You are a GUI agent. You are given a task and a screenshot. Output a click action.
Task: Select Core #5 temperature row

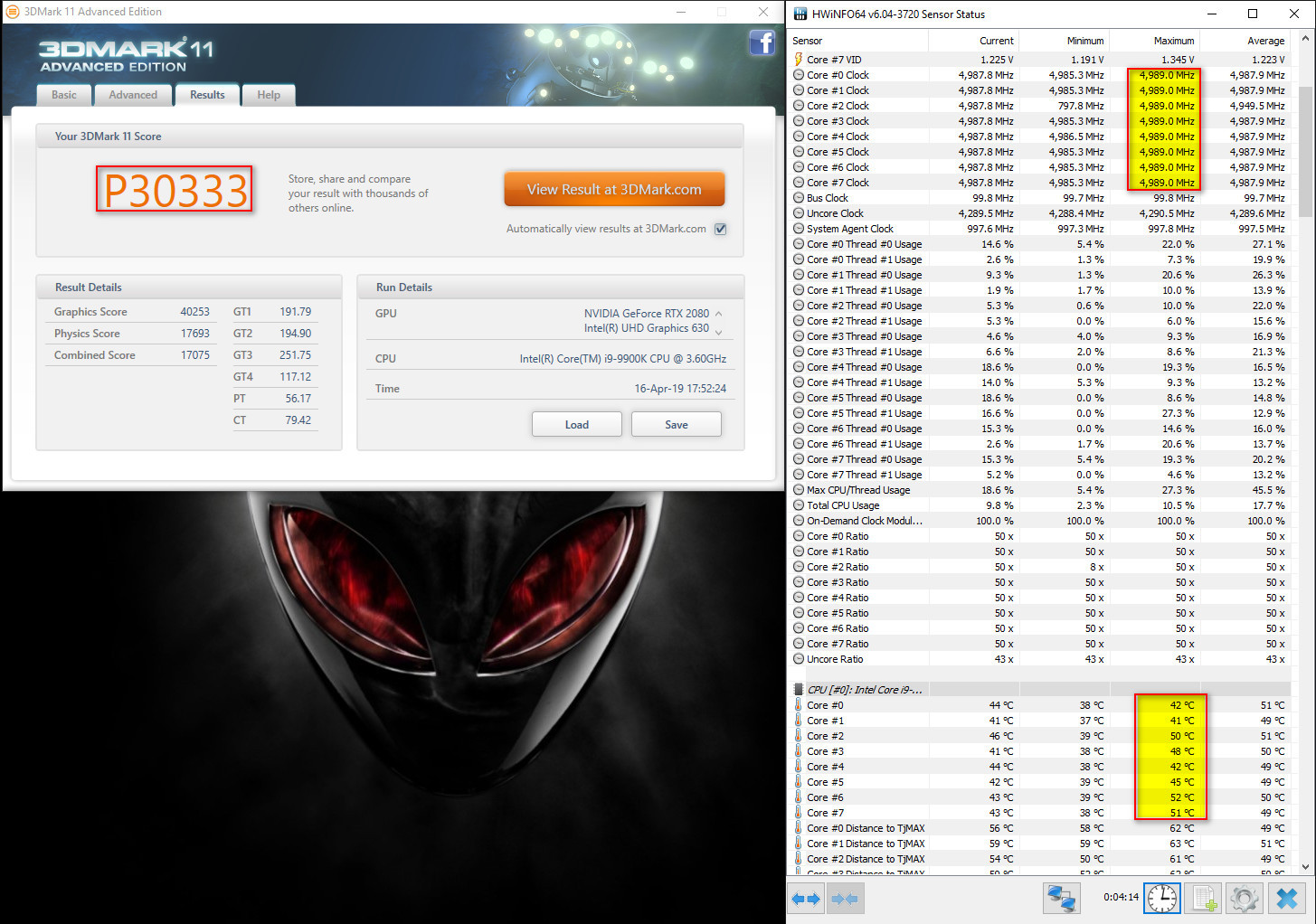click(1039, 782)
